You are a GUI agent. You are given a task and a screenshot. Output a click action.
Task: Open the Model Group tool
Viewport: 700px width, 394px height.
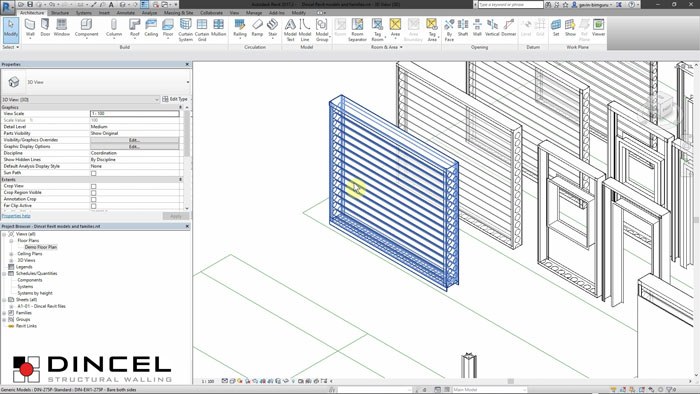tap(322, 30)
